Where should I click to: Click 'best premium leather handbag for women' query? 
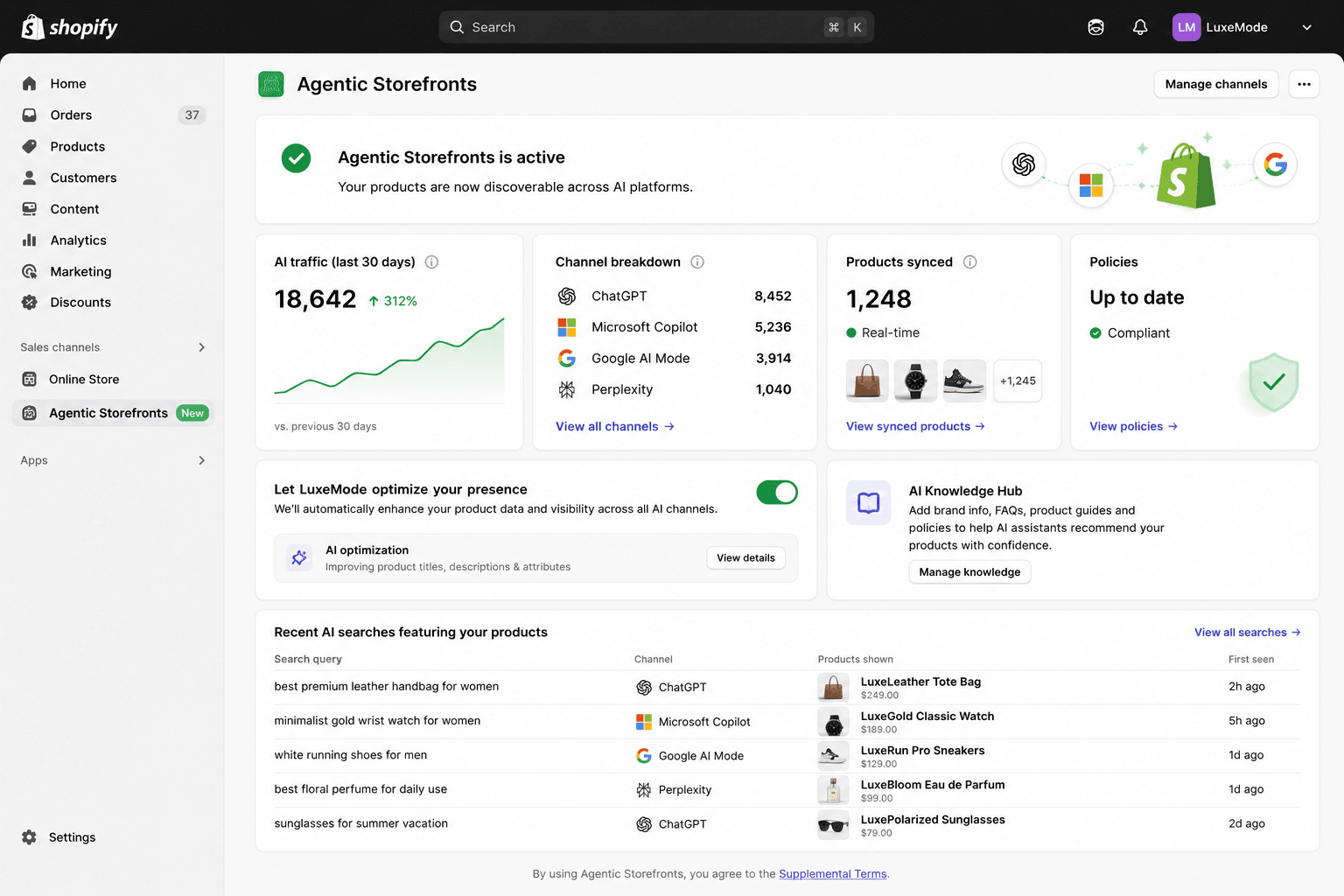tap(387, 687)
